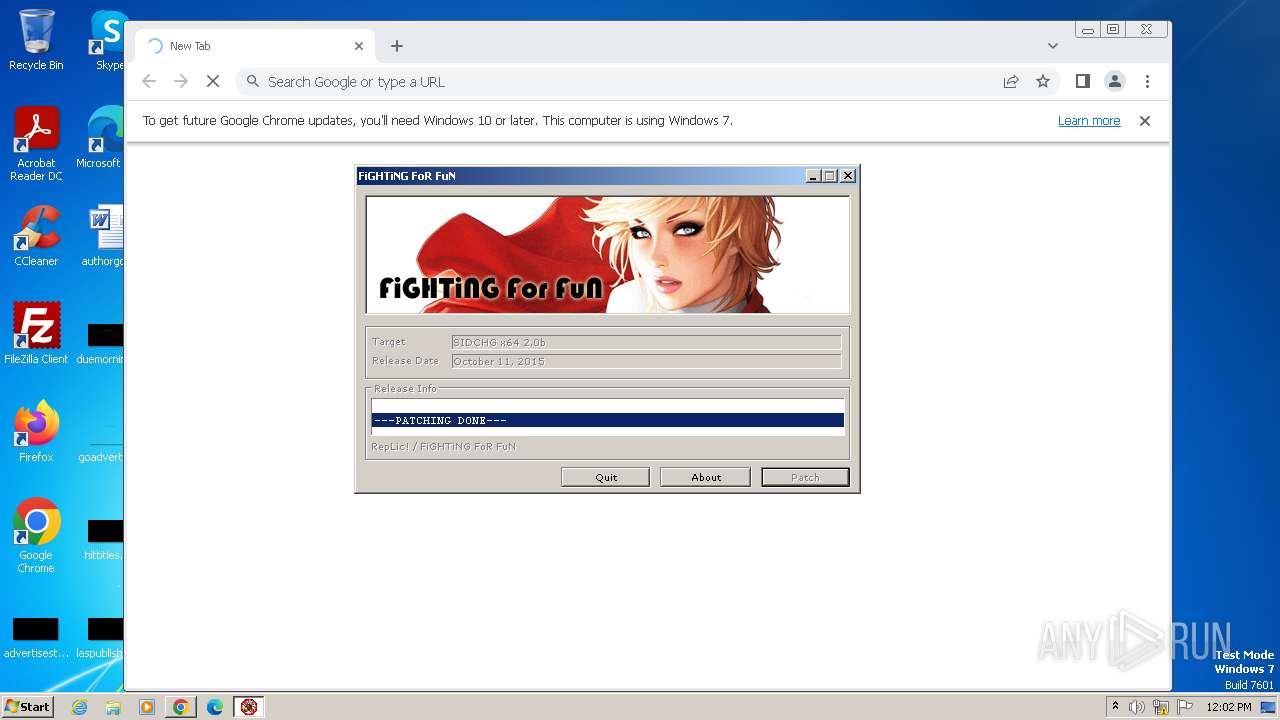Go back in Chrome
This screenshot has width=1280, height=720.
149,82
